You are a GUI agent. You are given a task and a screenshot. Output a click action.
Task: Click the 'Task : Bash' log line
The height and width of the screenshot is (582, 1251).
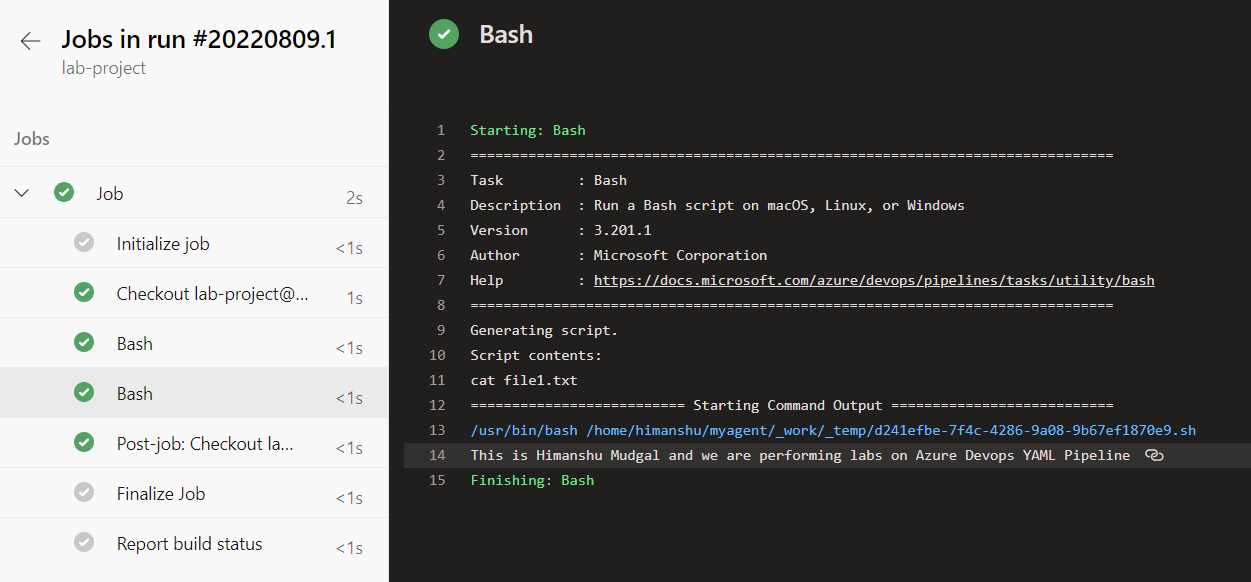point(549,180)
